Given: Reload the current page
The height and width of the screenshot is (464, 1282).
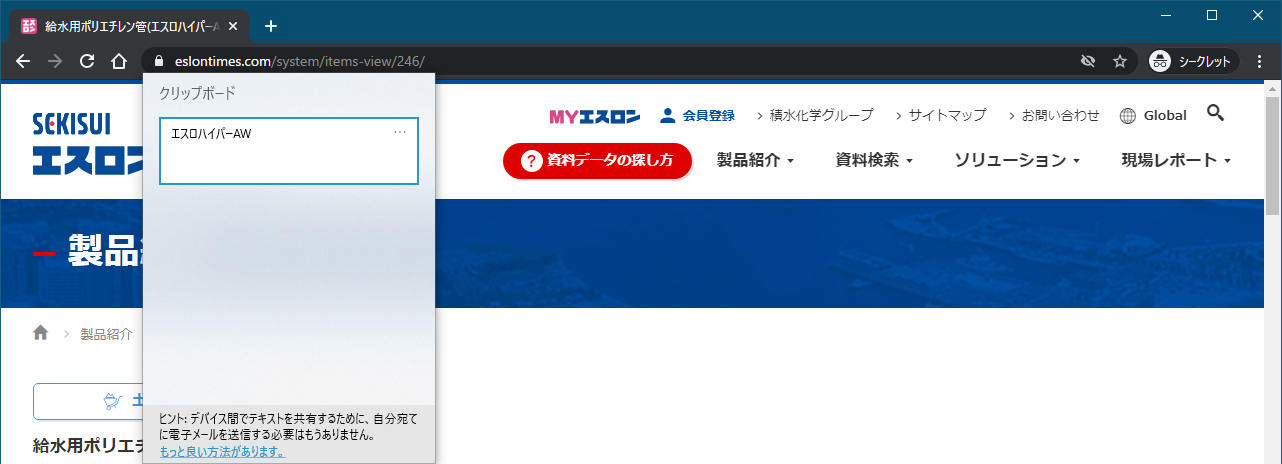Looking at the screenshot, I should coord(87,61).
